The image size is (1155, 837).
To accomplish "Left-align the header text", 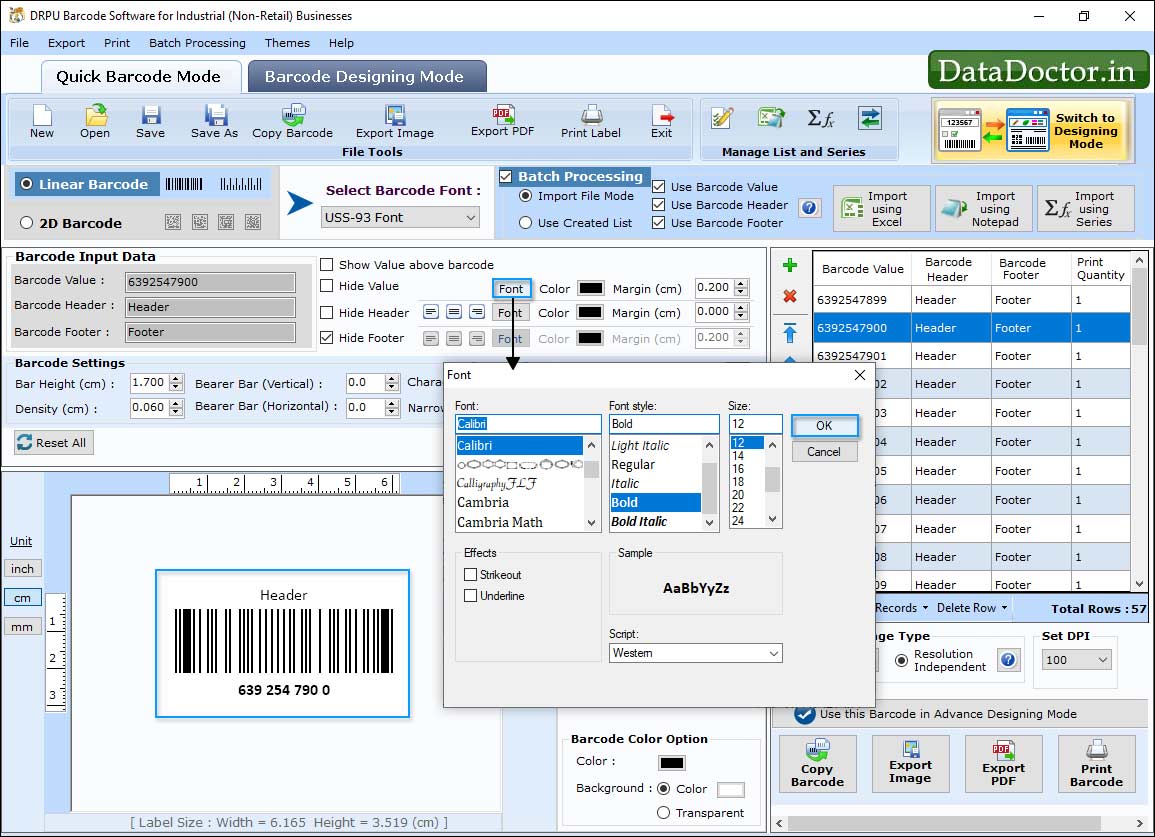I will click(431, 312).
